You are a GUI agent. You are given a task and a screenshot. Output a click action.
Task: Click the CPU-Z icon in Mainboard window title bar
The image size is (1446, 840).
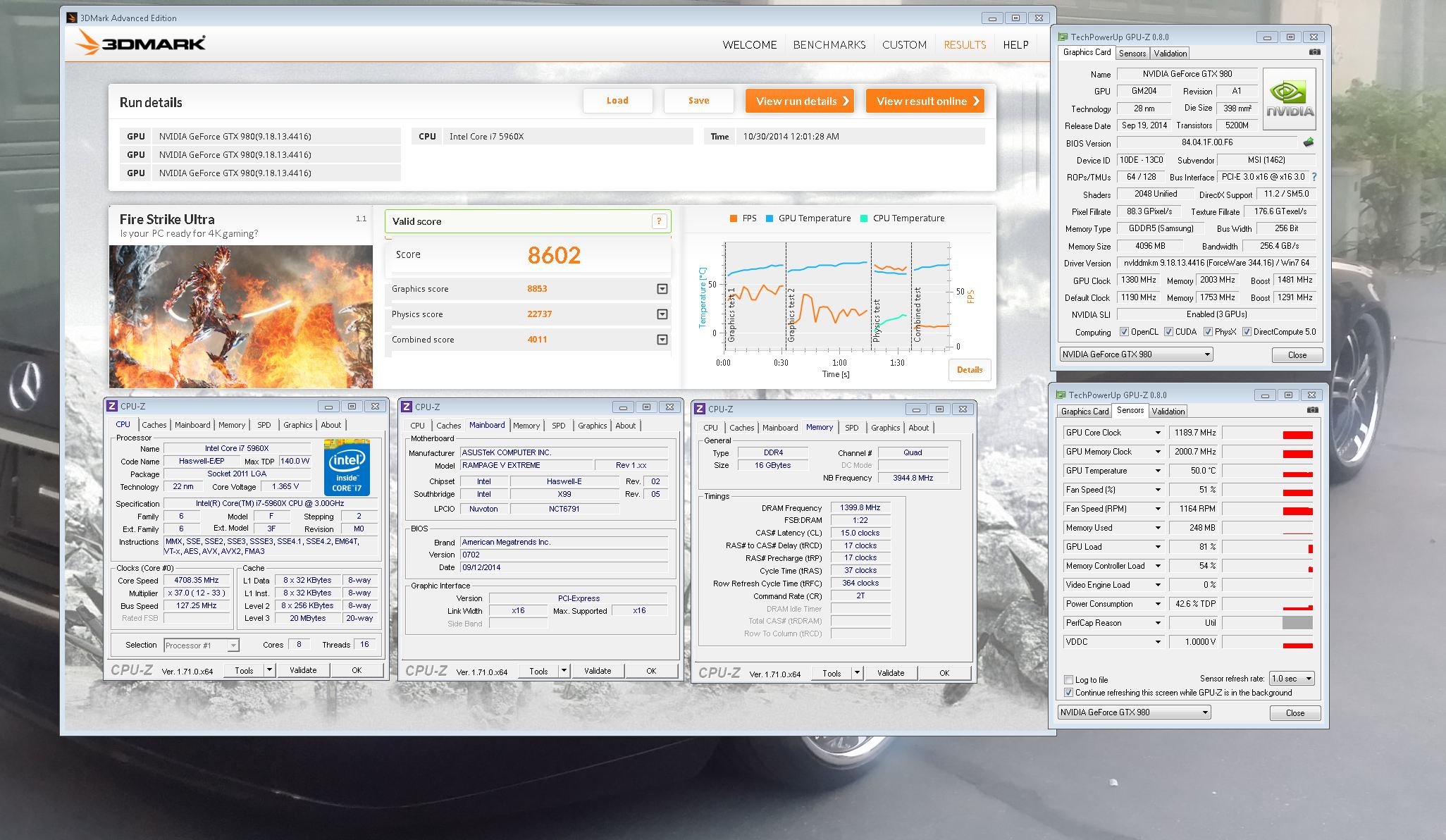pyautogui.click(x=407, y=407)
